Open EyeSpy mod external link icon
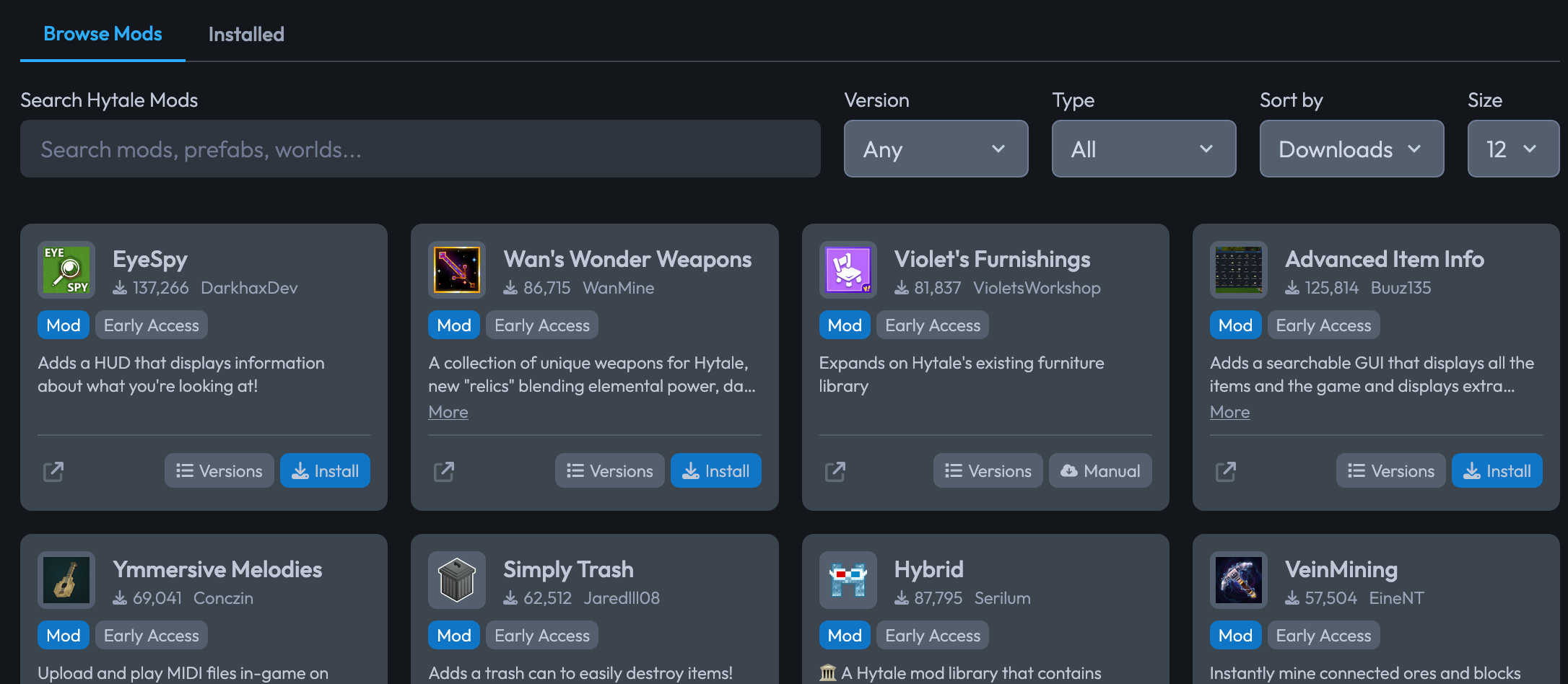 [53, 471]
